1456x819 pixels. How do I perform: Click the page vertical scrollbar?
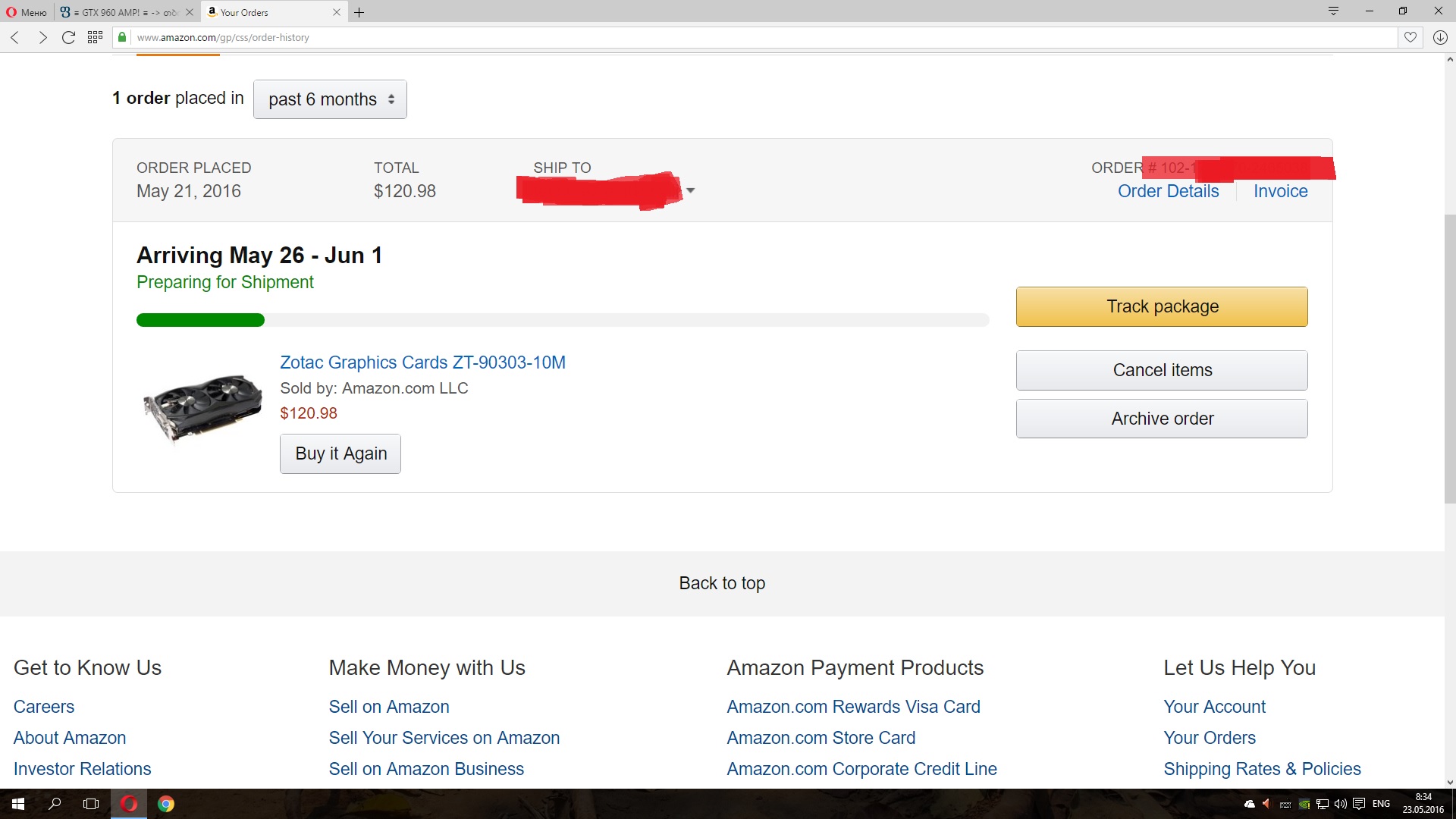click(1449, 358)
